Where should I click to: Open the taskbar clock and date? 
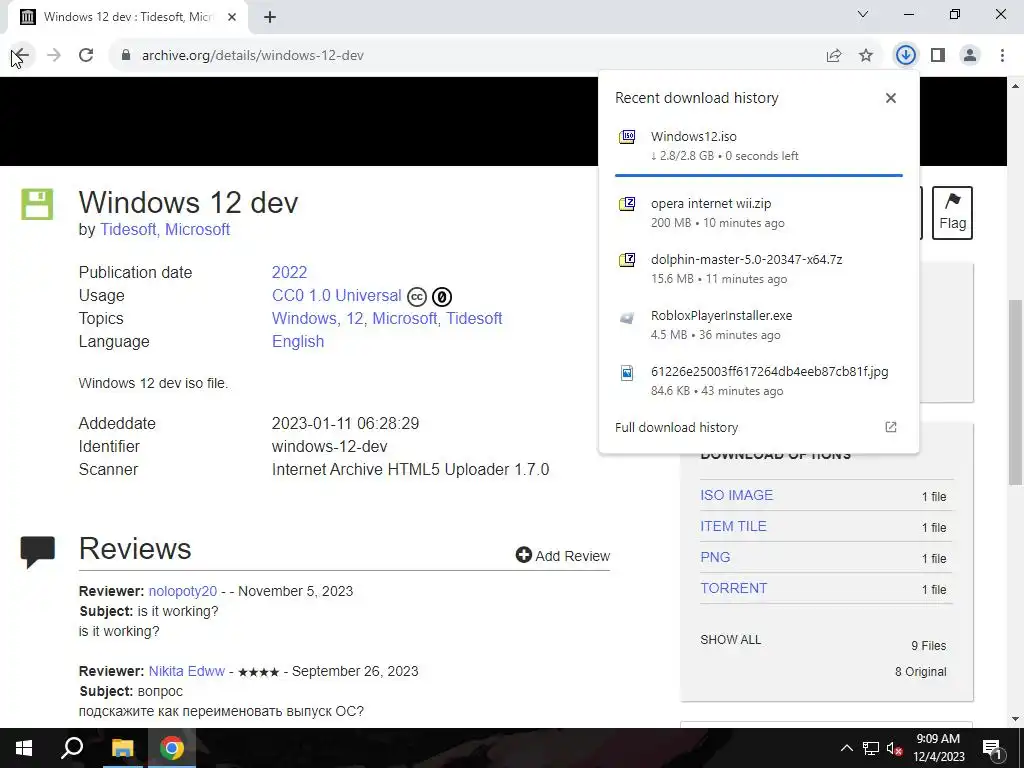click(938, 748)
